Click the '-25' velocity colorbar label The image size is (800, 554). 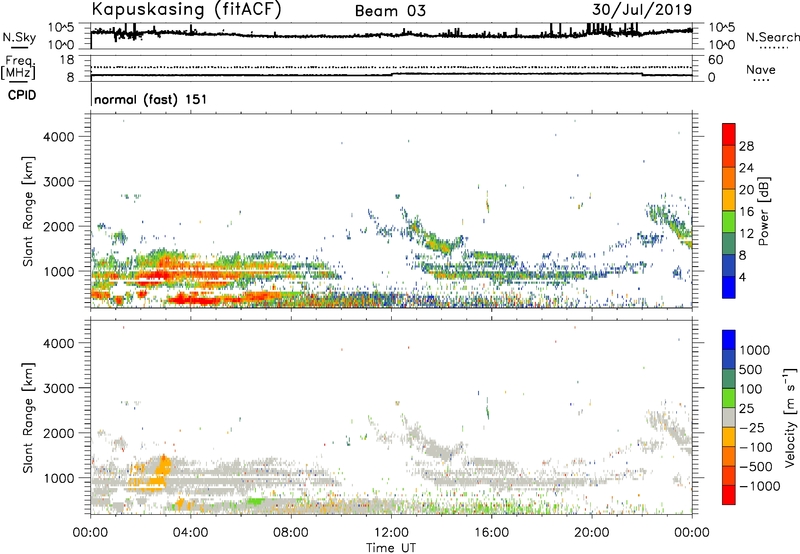[x=752, y=428]
